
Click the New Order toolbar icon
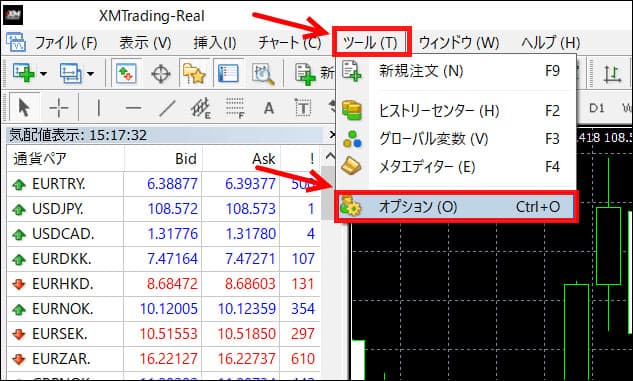[306, 74]
